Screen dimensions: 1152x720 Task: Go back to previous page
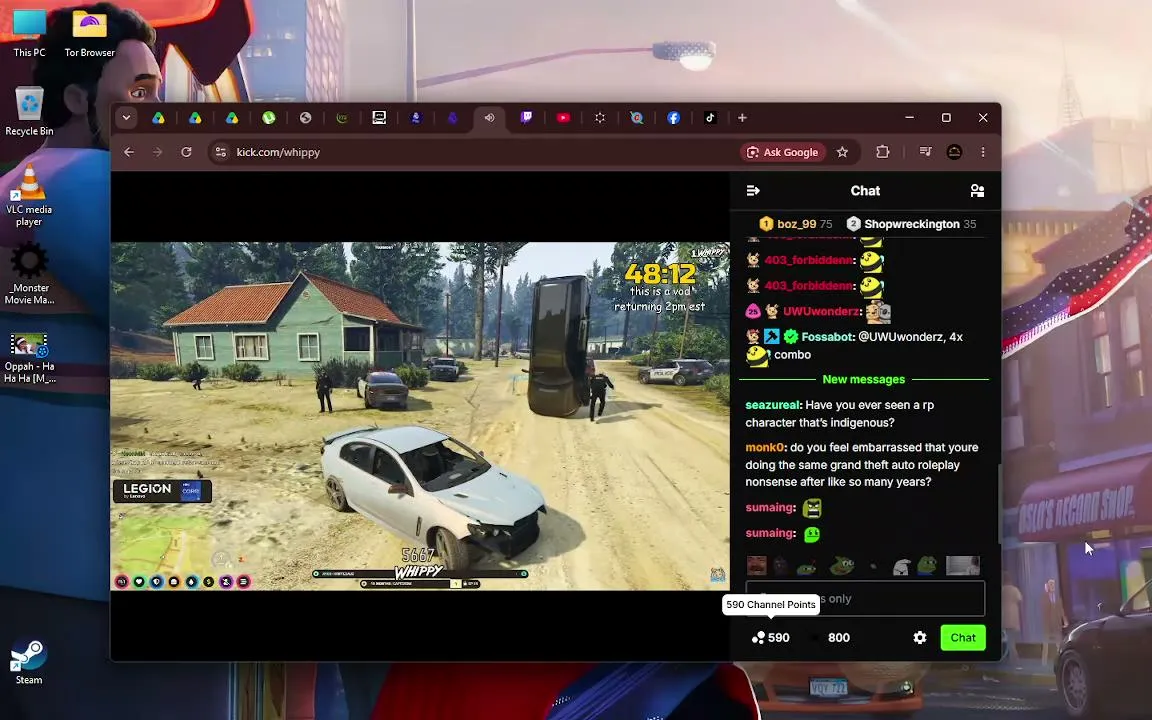tap(129, 152)
